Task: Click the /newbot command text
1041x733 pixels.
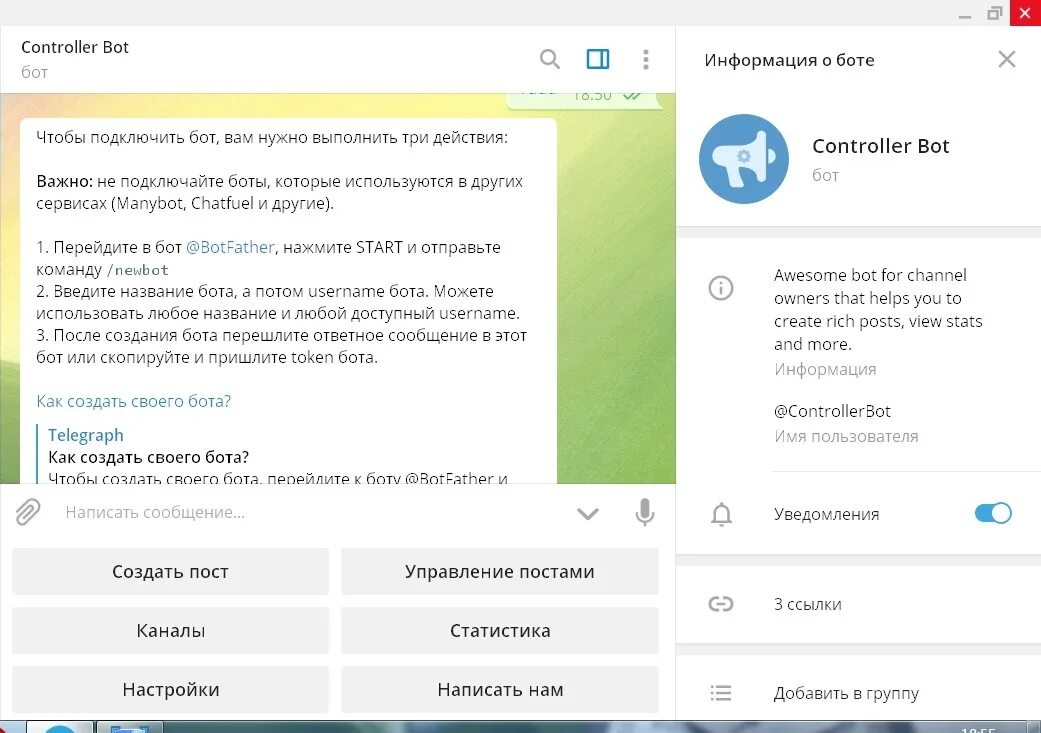Action: tap(137, 270)
